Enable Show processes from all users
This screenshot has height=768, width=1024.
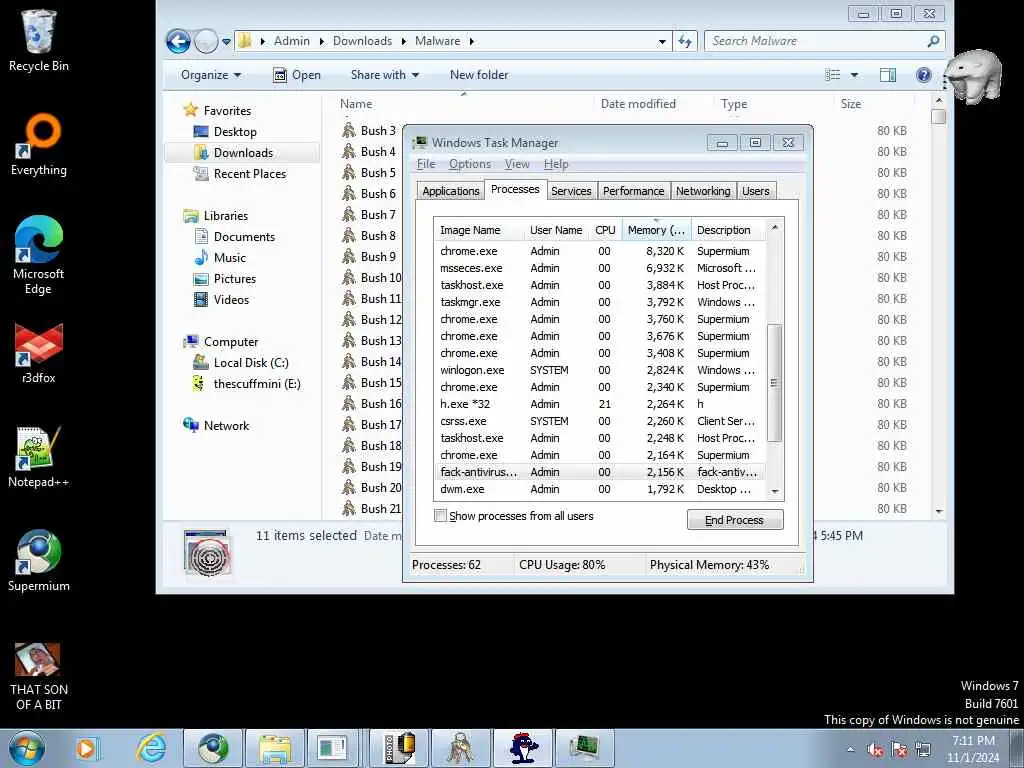click(441, 515)
